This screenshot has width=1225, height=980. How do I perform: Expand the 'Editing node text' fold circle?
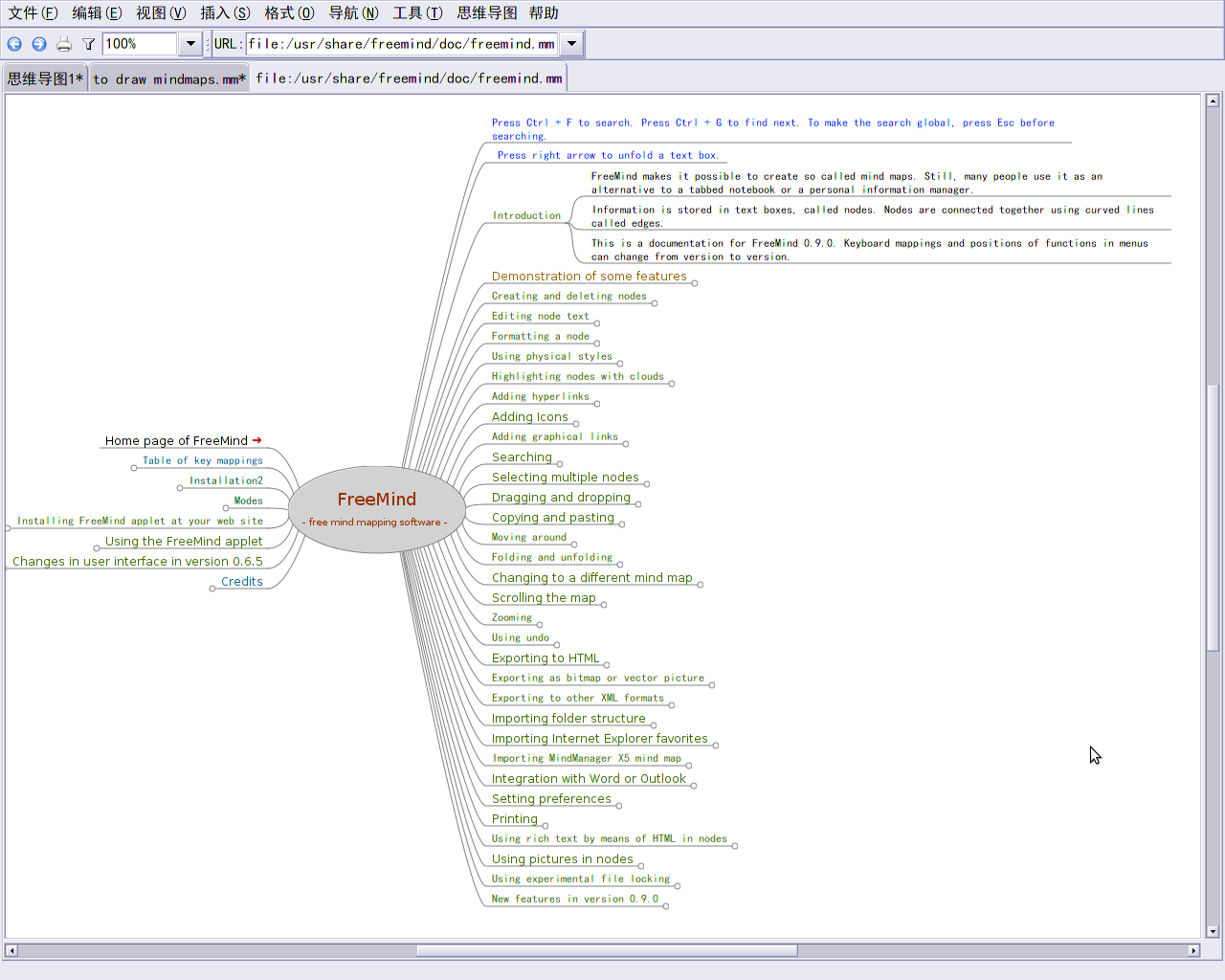[597, 323]
